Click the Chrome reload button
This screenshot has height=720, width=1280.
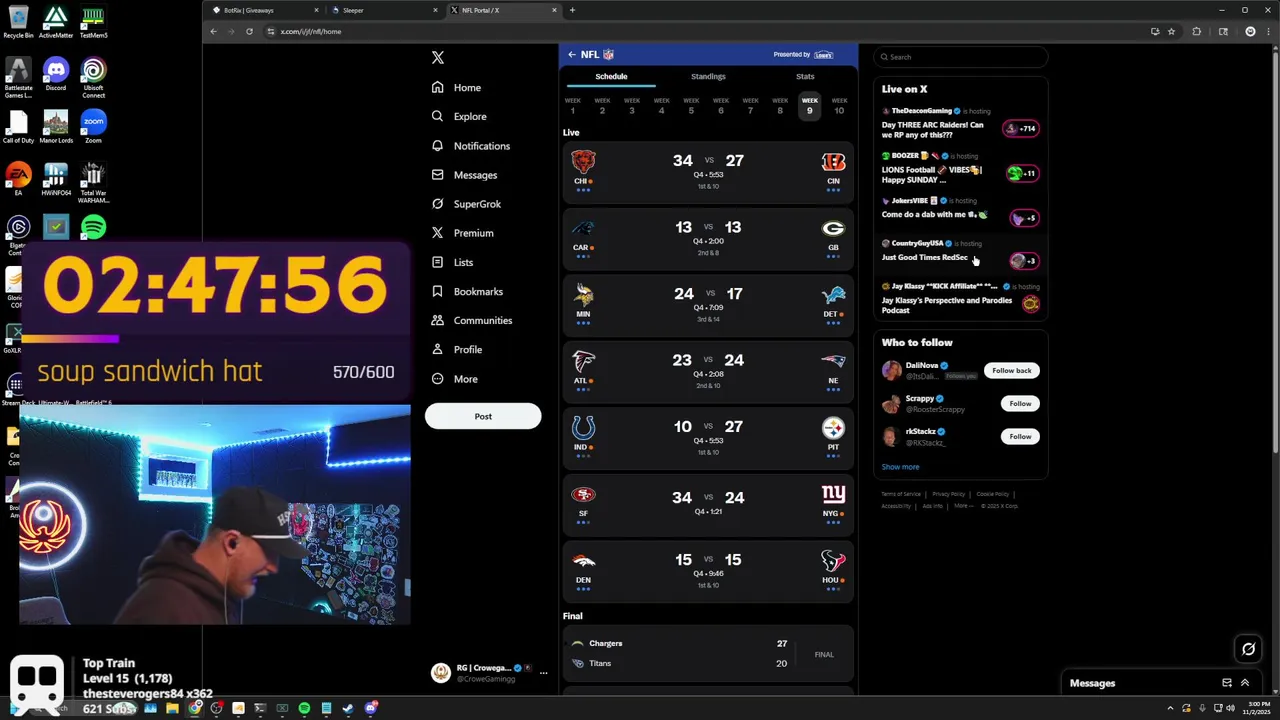249,31
